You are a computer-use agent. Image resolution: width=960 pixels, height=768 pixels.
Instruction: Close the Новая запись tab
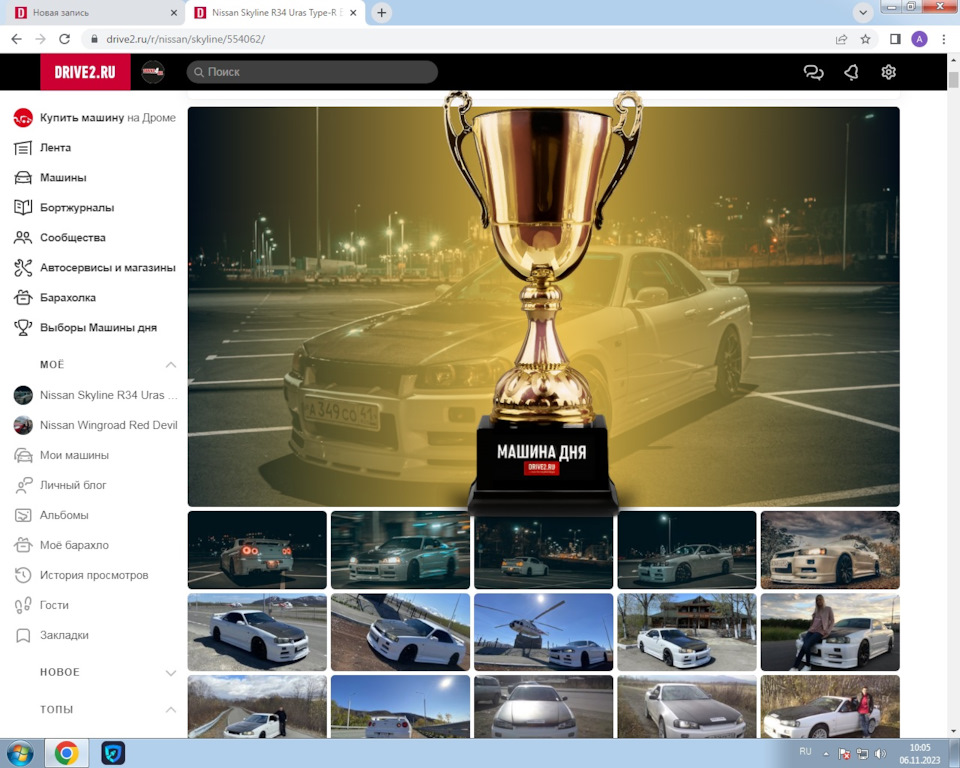(174, 13)
